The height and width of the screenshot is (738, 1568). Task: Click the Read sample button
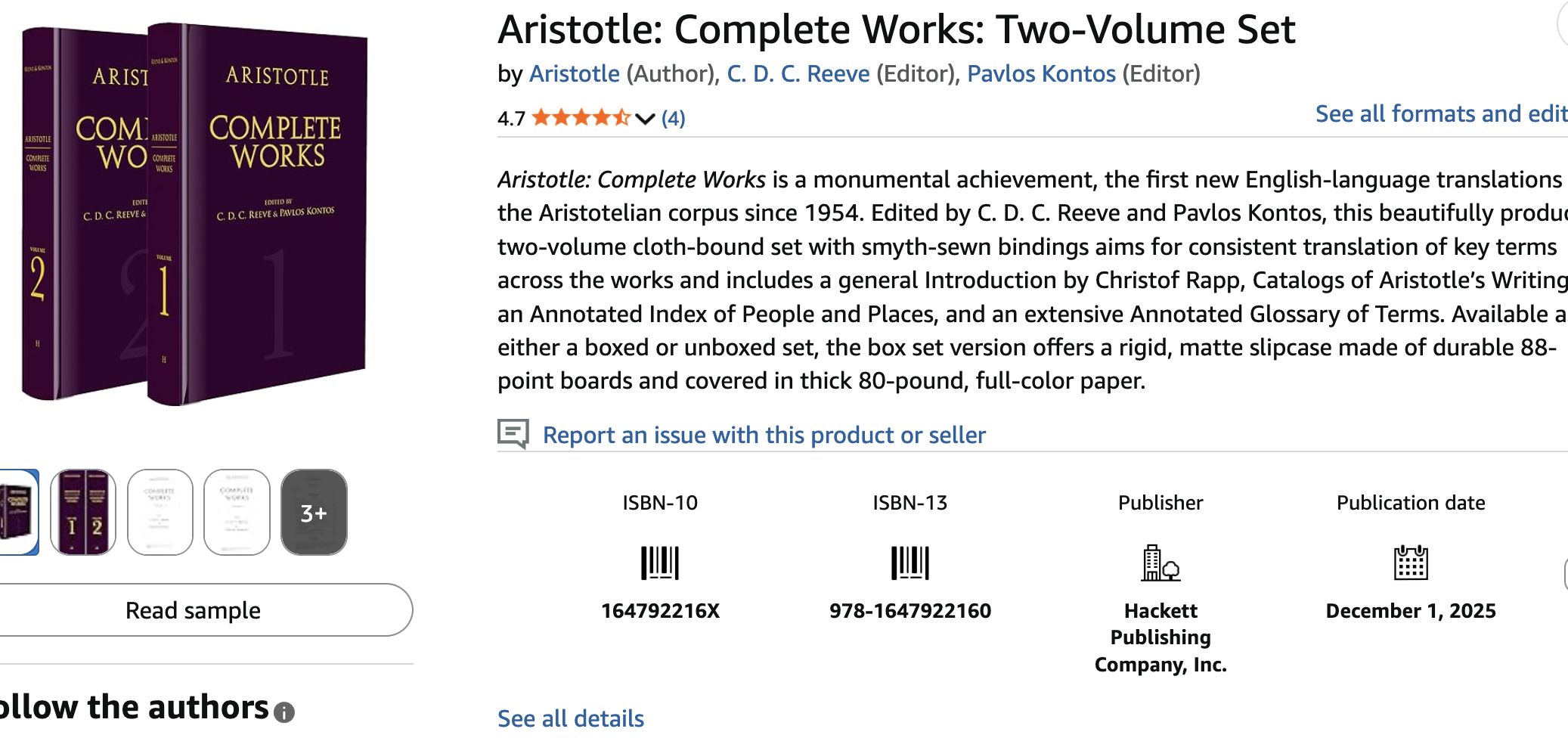click(x=194, y=610)
